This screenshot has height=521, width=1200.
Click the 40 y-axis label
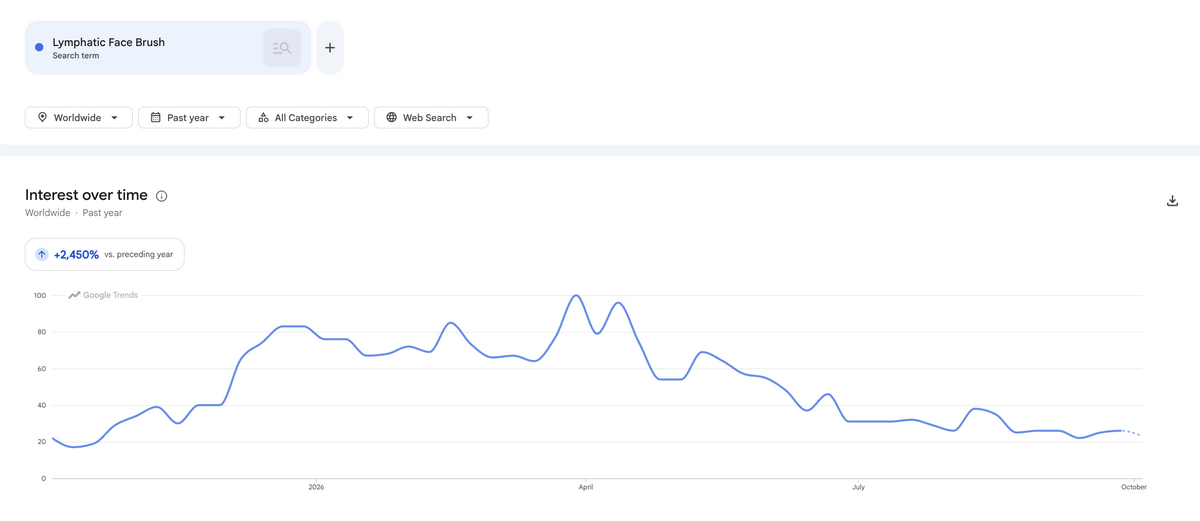[x=42, y=405]
